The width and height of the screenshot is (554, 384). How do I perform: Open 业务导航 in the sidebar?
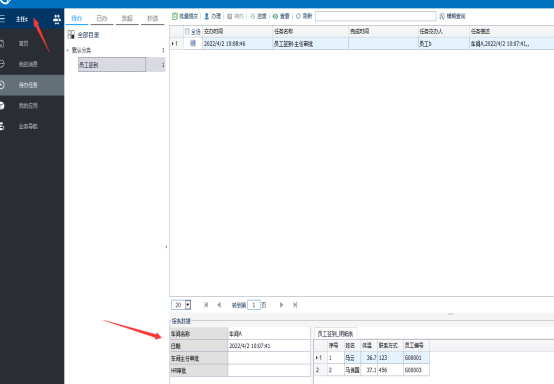point(28,126)
